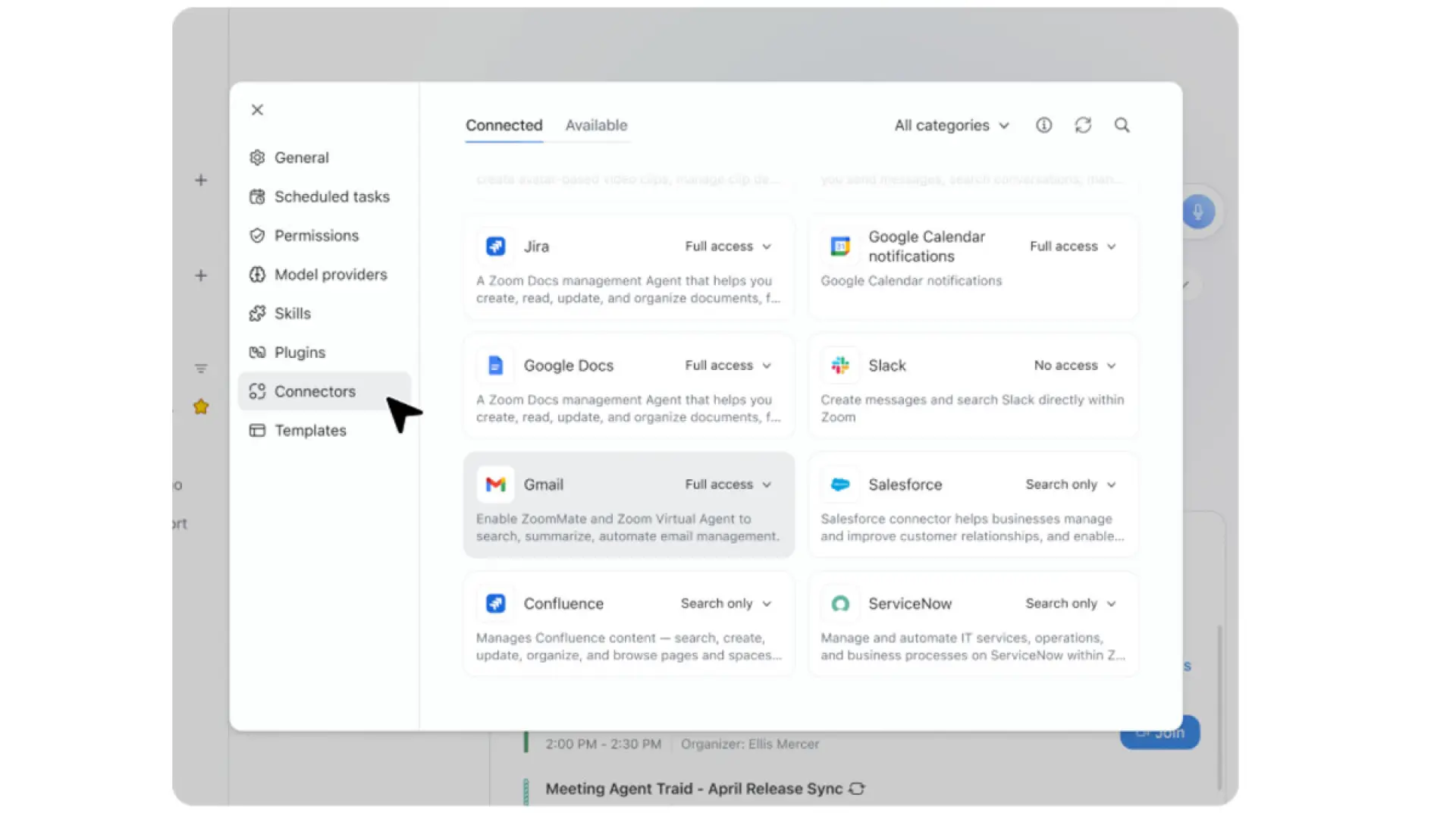Click the lower plus icon in background sidebar
Screen dimensions: 1456x819
tap(201, 276)
